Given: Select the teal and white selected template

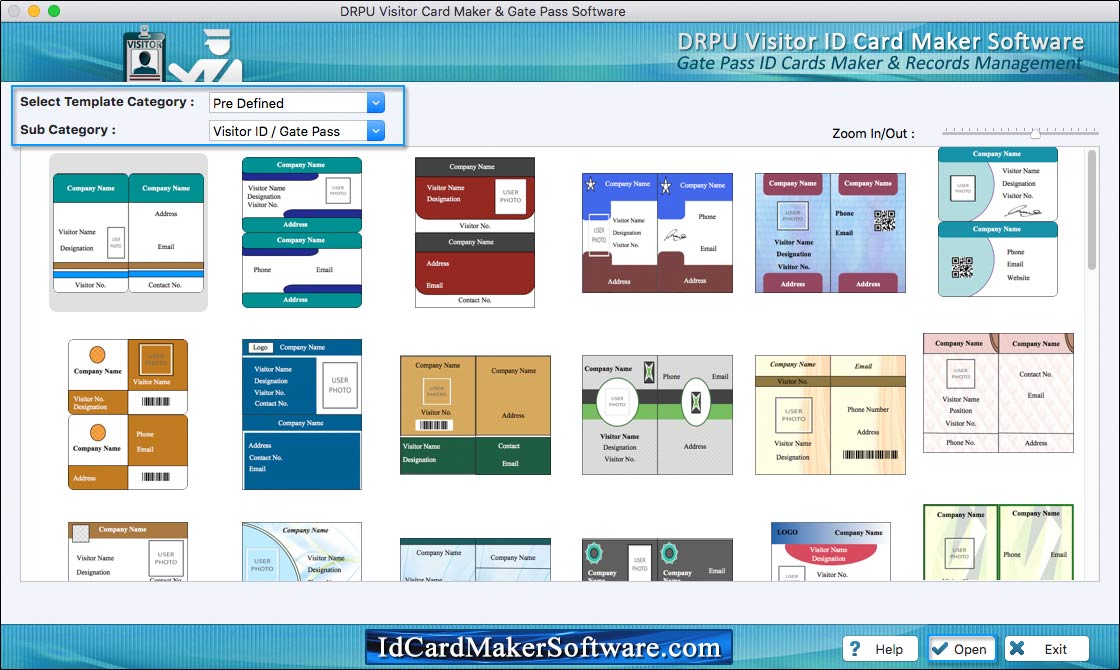Looking at the screenshot, I should coord(129,233).
